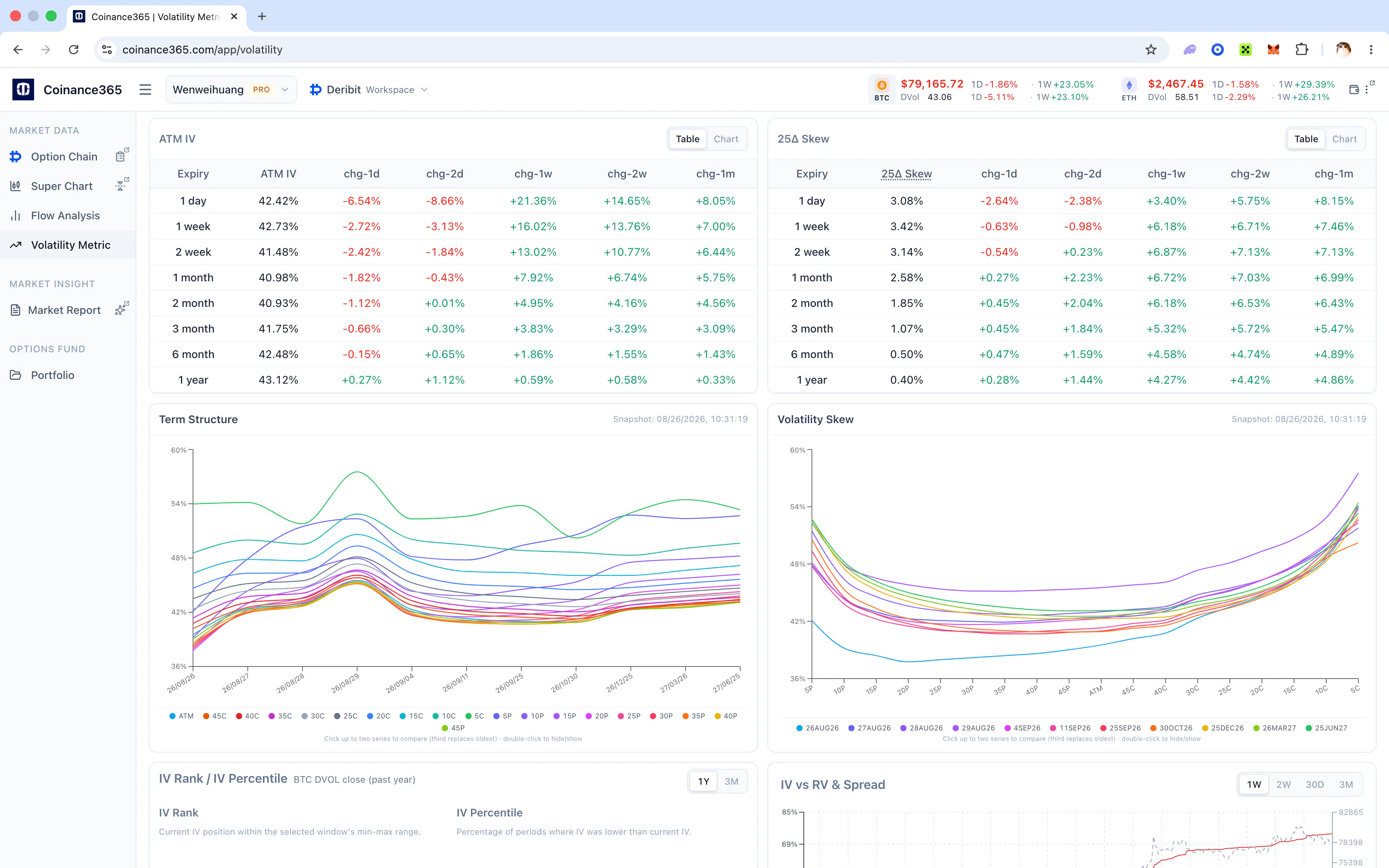Click the 1 day skew value 3.08%
Viewport: 1389px width, 868px height.
coord(906,201)
